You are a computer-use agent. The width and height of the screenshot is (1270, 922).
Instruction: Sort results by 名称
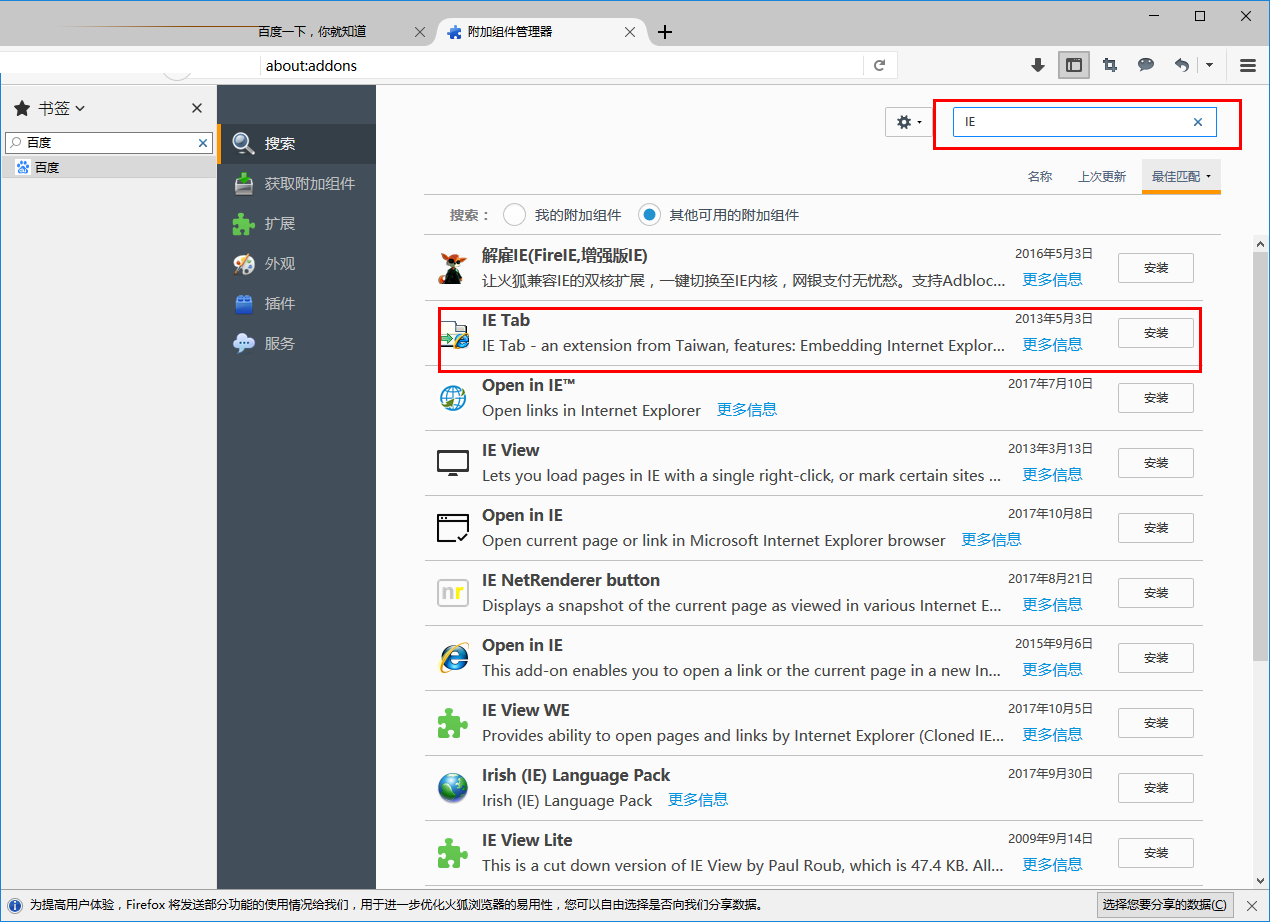pyautogui.click(x=1040, y=176)
